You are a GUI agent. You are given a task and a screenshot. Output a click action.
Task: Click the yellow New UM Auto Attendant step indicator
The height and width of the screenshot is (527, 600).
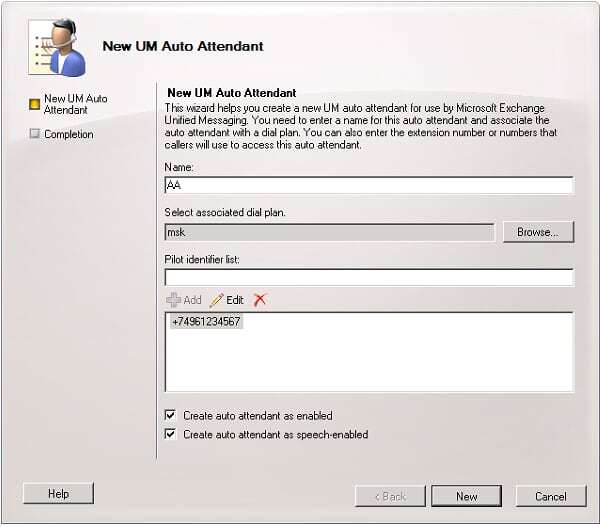point(34,104)
